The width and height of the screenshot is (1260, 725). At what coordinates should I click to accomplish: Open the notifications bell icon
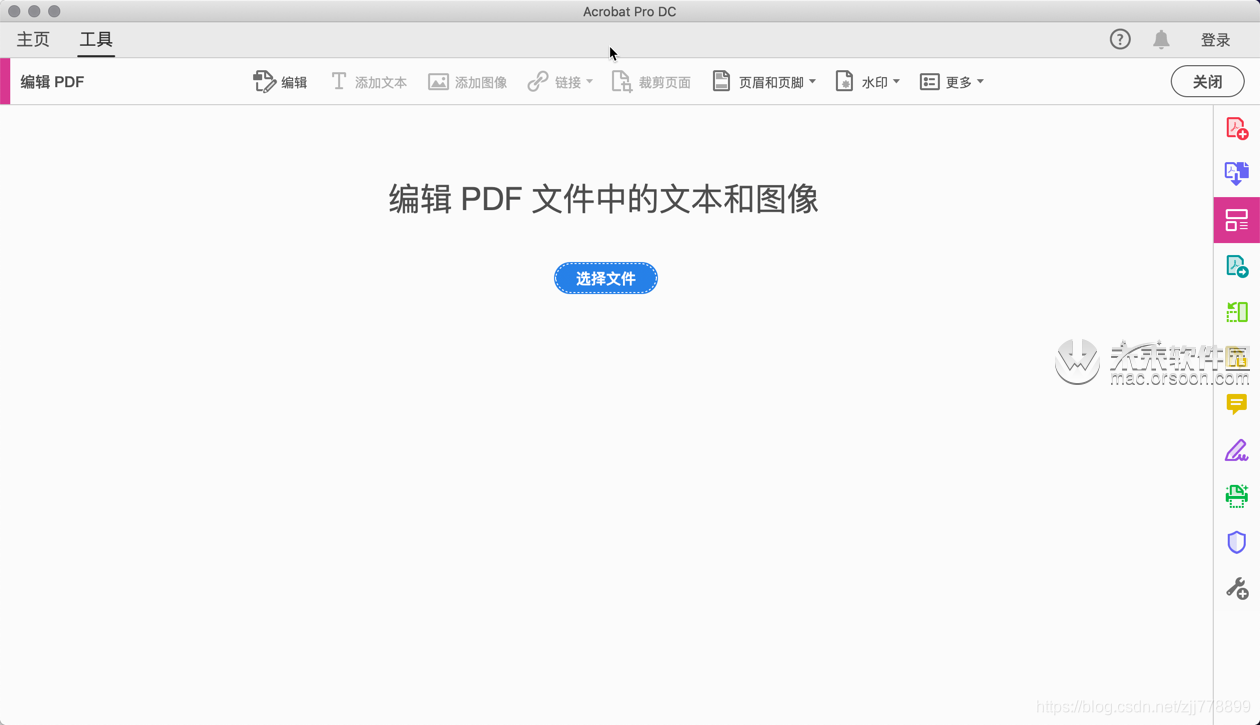1161,39
